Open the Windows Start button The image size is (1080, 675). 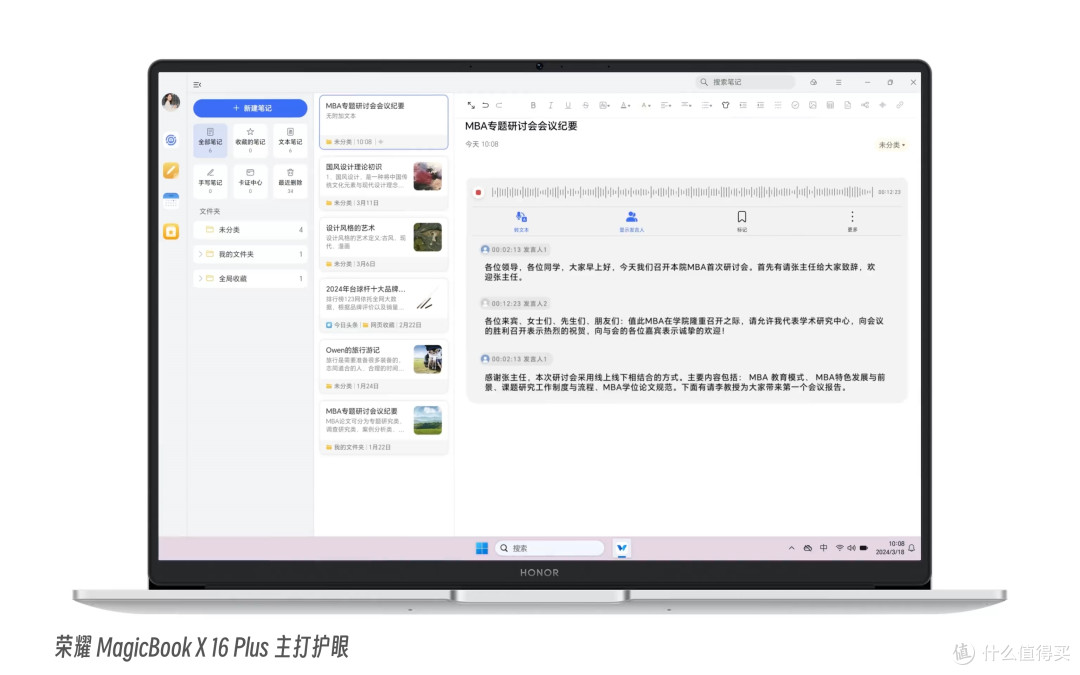click(482, 548)
